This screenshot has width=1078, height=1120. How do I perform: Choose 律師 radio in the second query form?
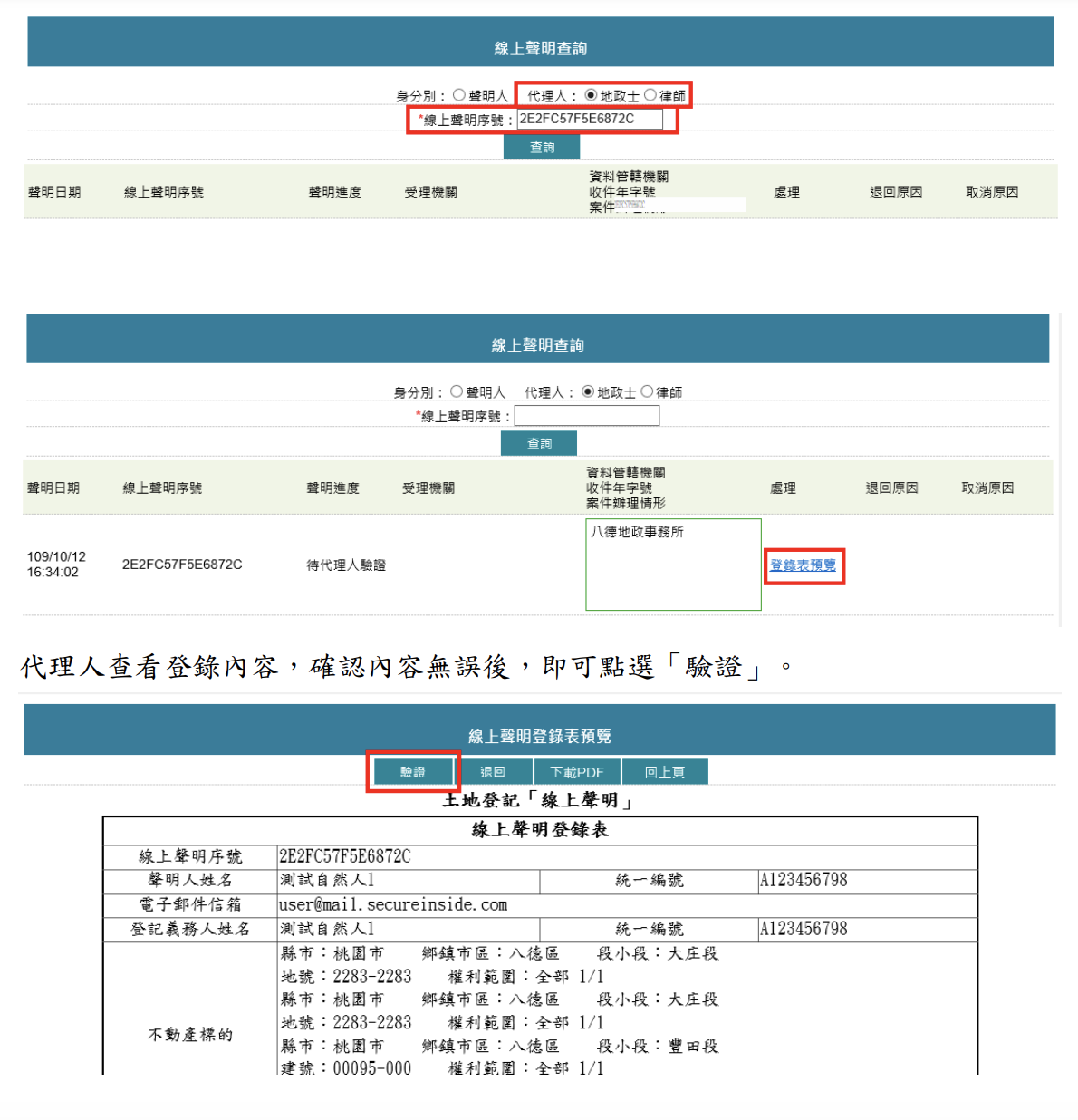(647, 391)
